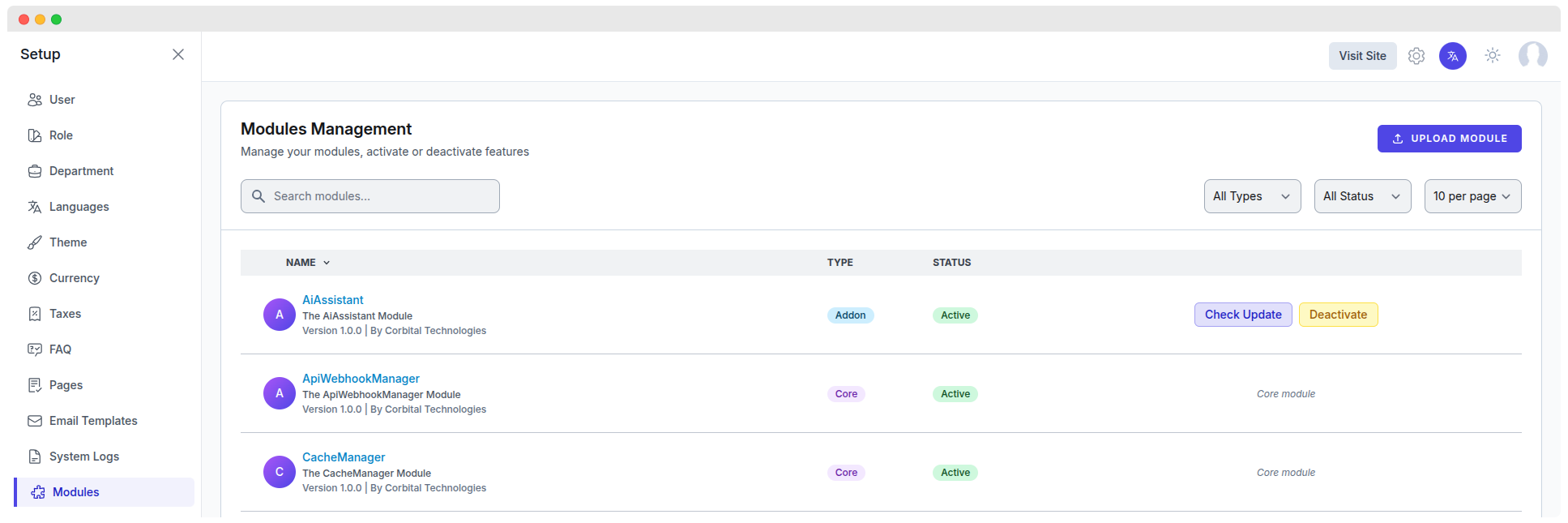Image resolution: width=1568 pixels, height=523 pixels.
Task: Click the CacheManager module avatar icon
Action: 280,472
